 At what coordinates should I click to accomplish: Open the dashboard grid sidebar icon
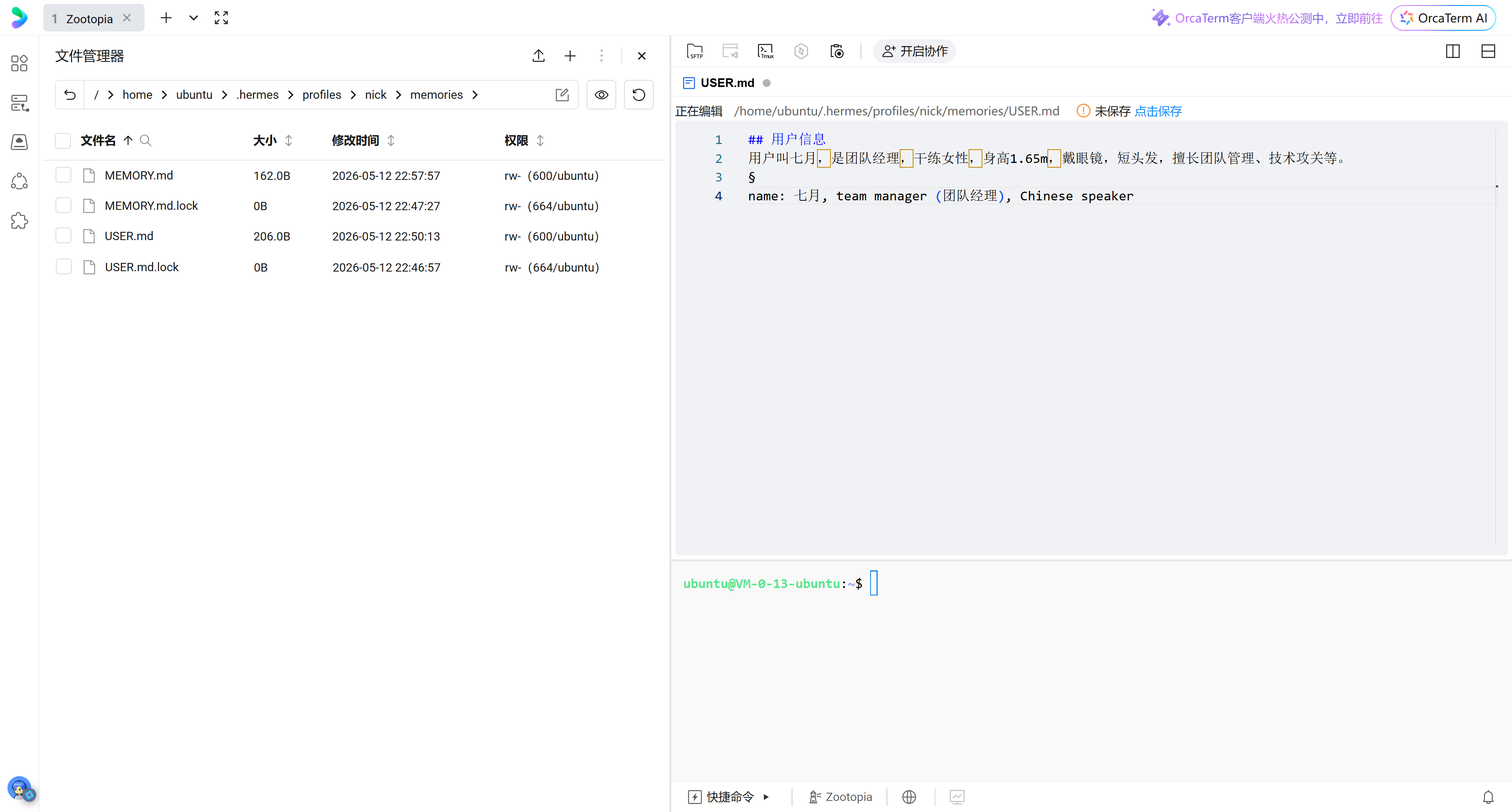19,63
